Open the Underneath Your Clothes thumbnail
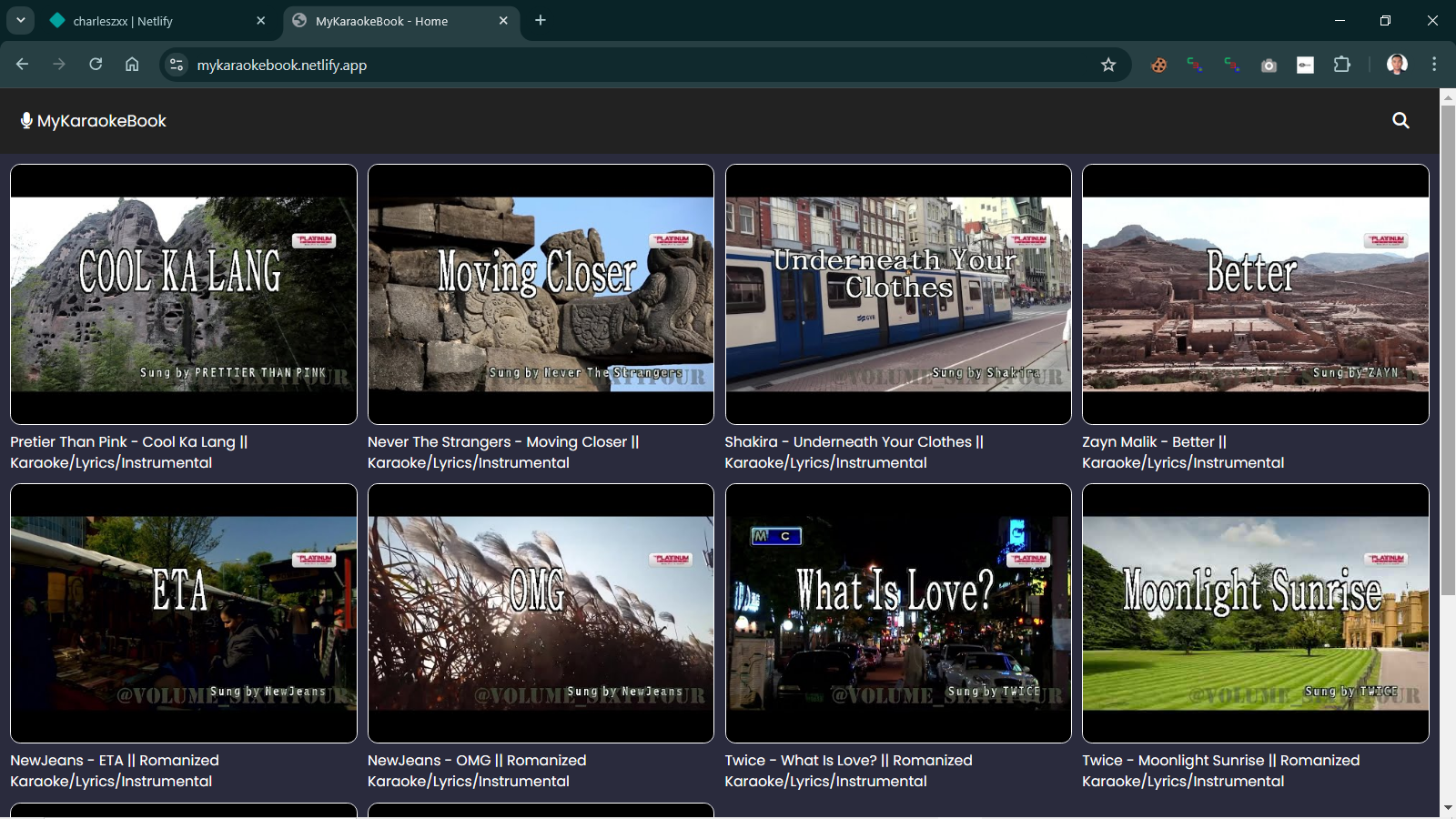 click(898, 294)
